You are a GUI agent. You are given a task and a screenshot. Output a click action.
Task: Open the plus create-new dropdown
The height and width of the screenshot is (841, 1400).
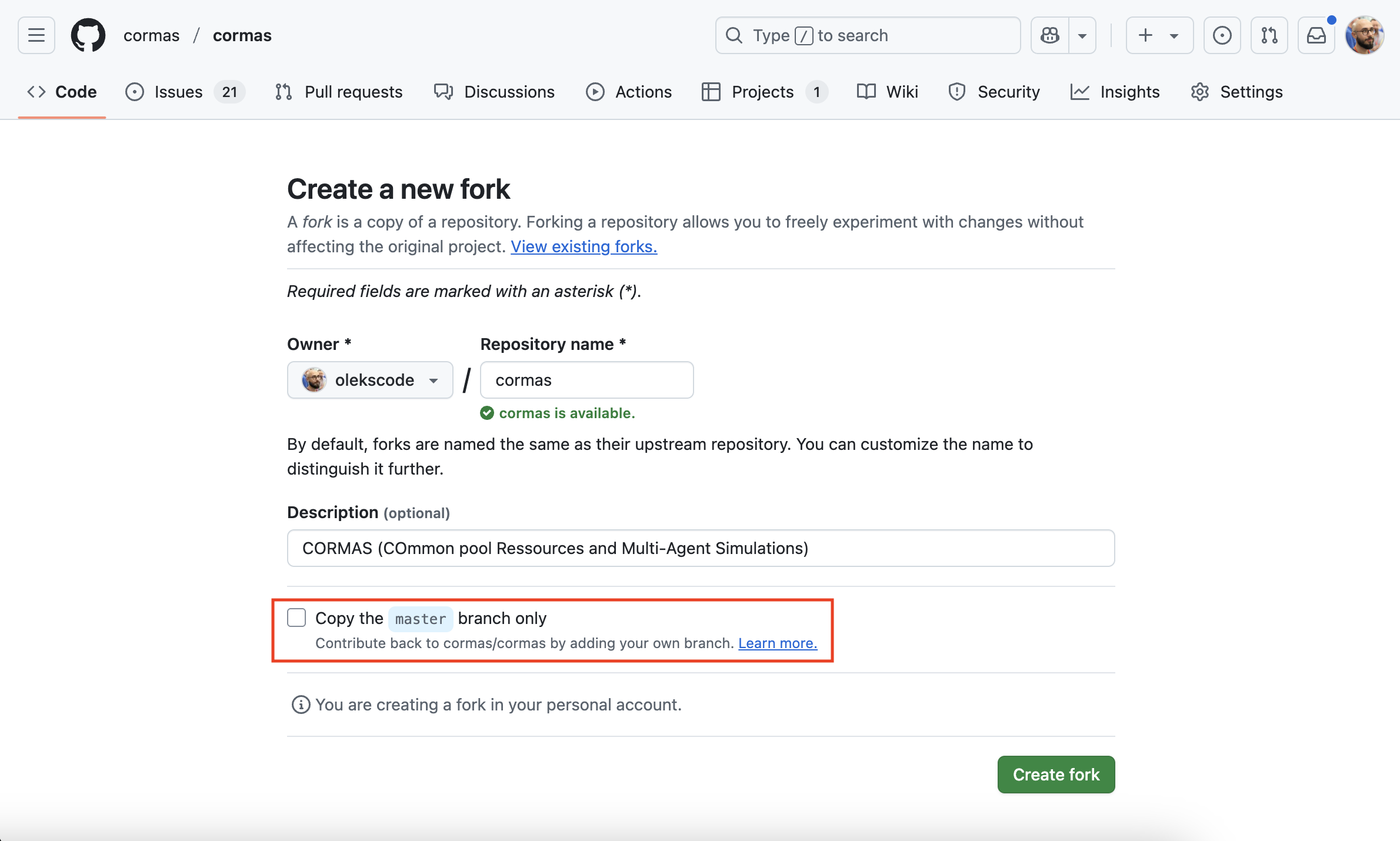(1159, 35)
